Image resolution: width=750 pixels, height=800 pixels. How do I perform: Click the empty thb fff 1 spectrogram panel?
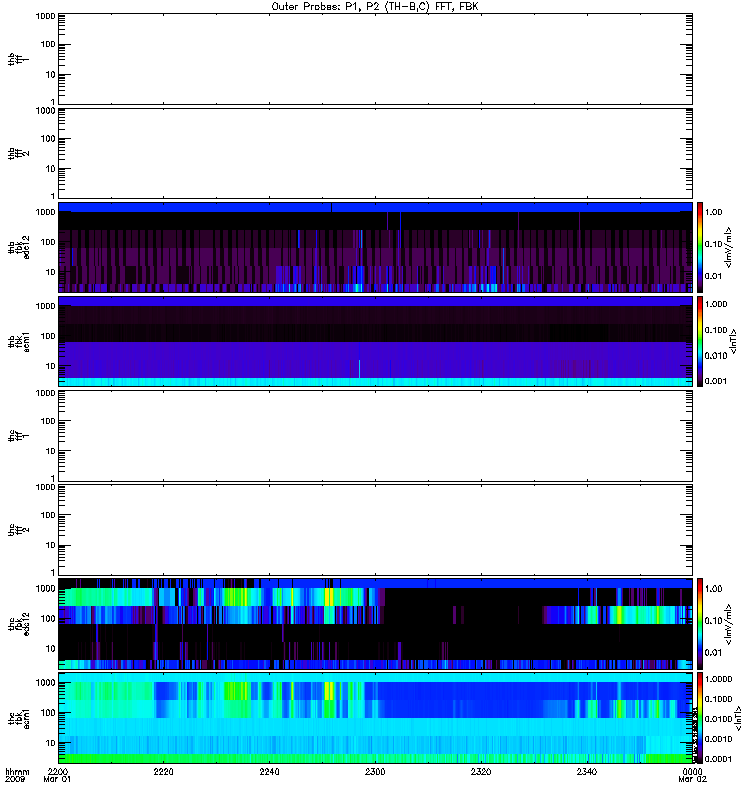[x=375, y=59]
